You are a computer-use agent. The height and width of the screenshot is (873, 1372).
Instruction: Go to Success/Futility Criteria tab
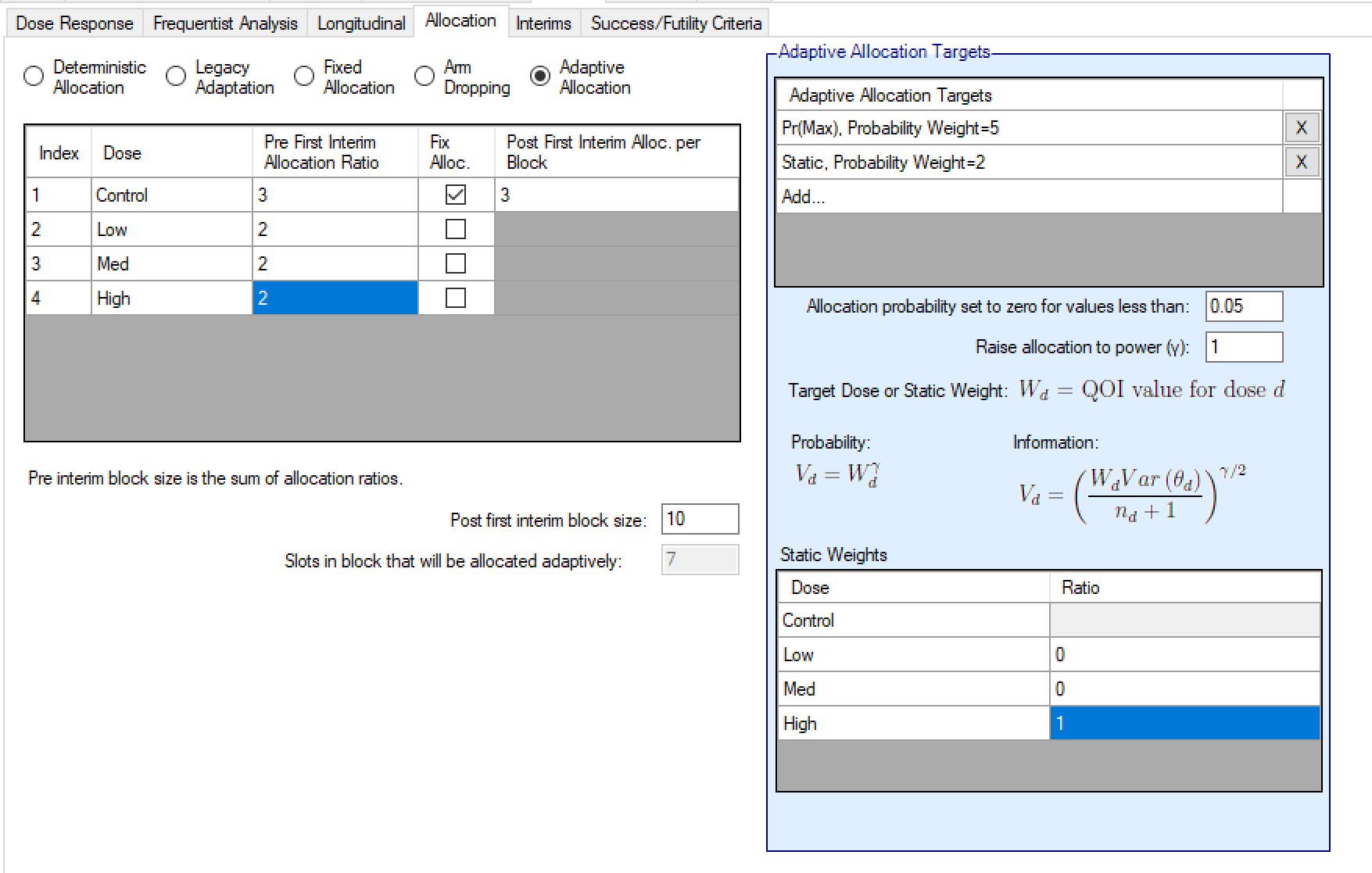tap(675, 23)
